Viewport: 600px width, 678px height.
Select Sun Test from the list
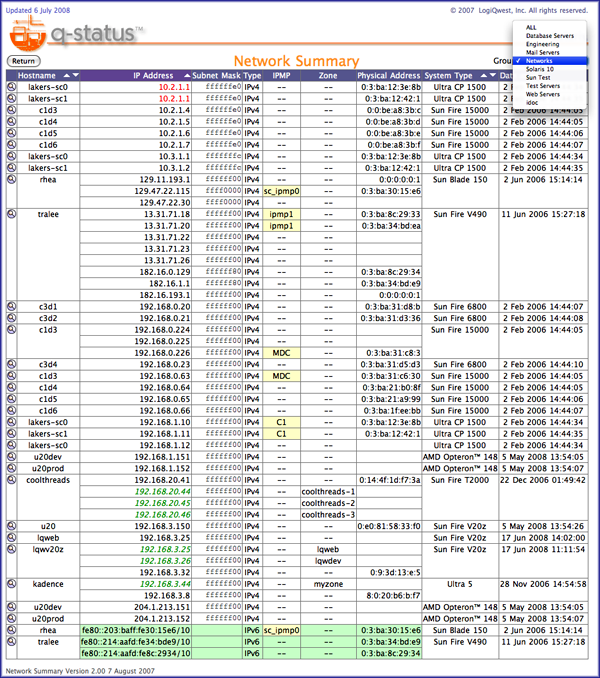[x=550, y=77]
